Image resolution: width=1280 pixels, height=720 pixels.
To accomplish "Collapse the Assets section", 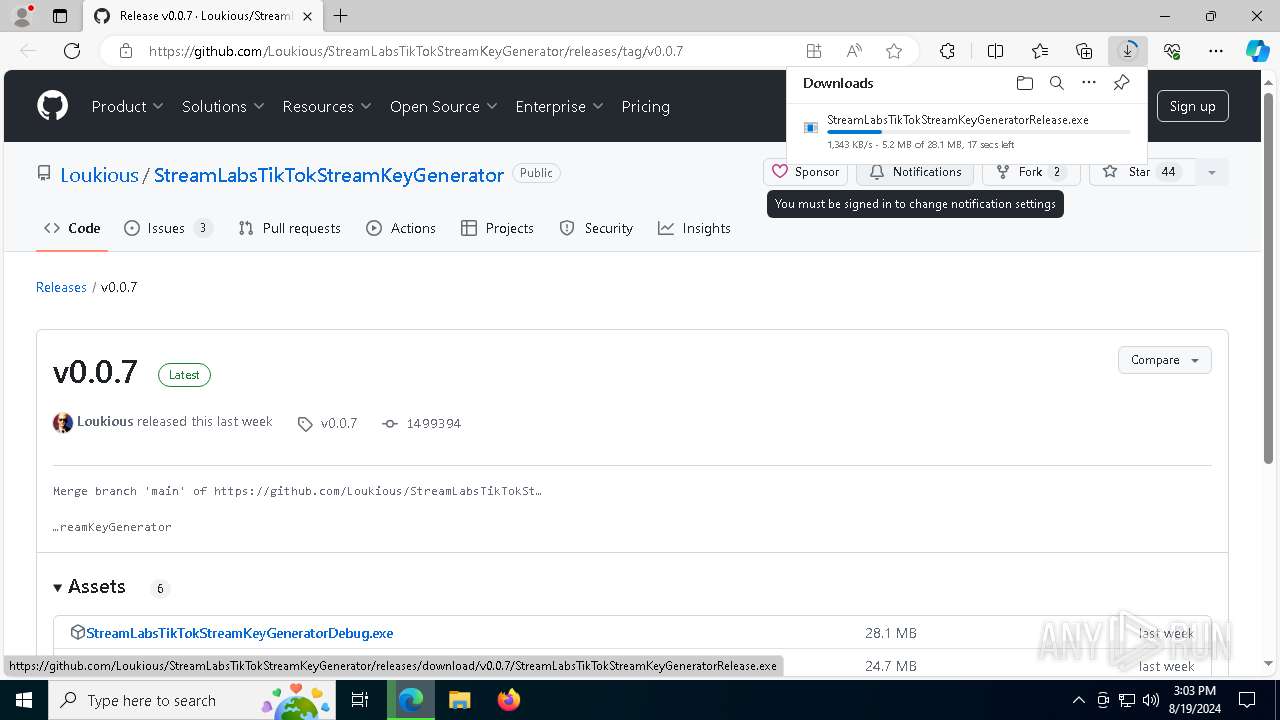I will coord(90,587).
